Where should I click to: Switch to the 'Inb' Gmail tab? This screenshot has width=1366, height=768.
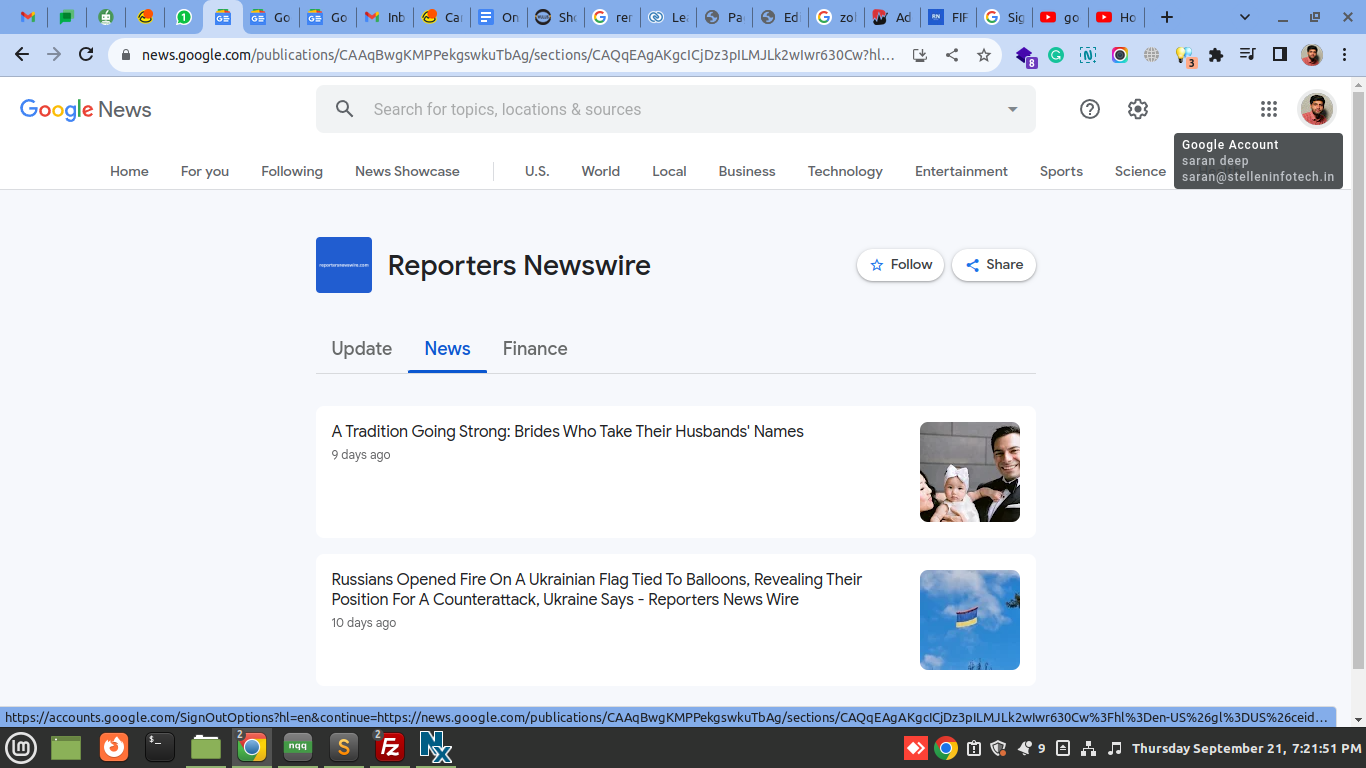[x=385, y=17]
